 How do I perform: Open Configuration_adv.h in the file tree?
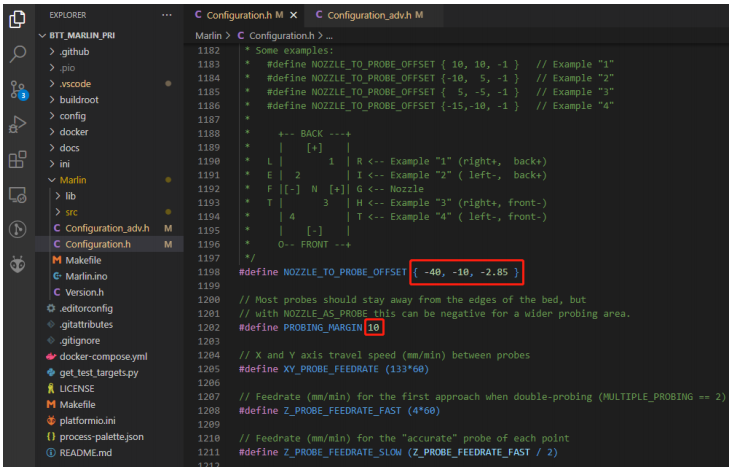point(107,228)
